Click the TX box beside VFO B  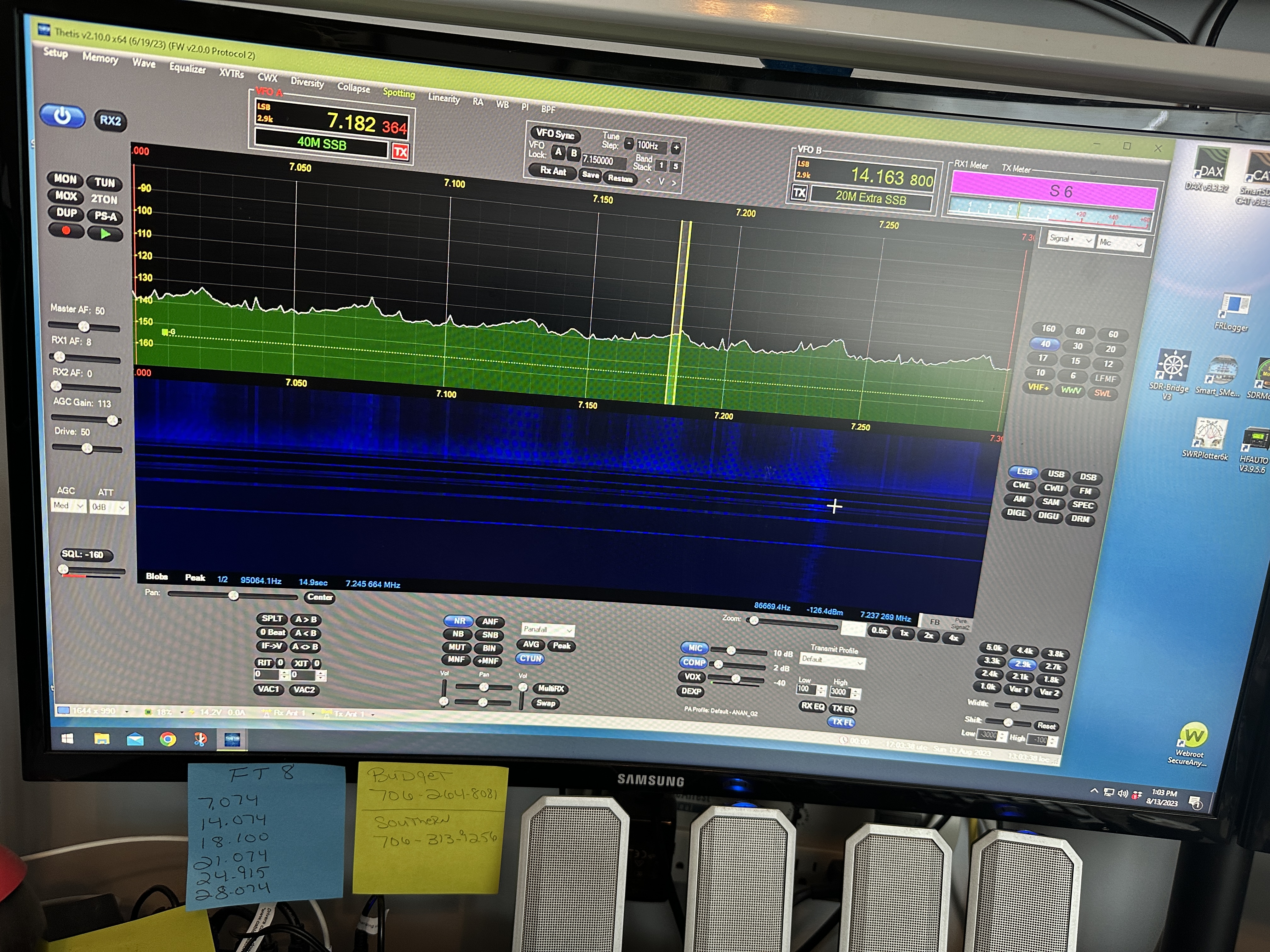799,193
